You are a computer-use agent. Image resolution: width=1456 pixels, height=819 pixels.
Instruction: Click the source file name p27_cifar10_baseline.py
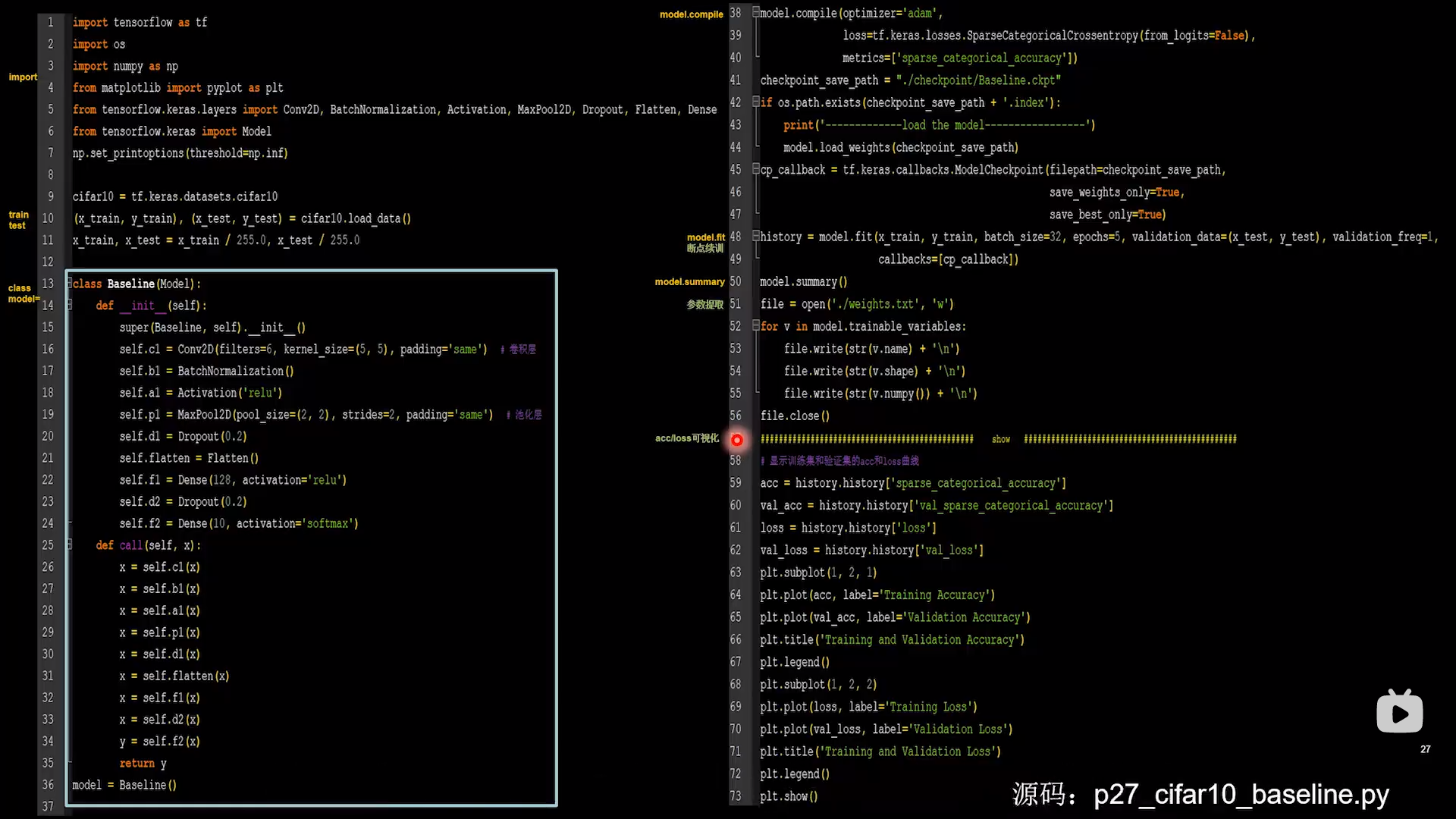[x=1241, y=794]
